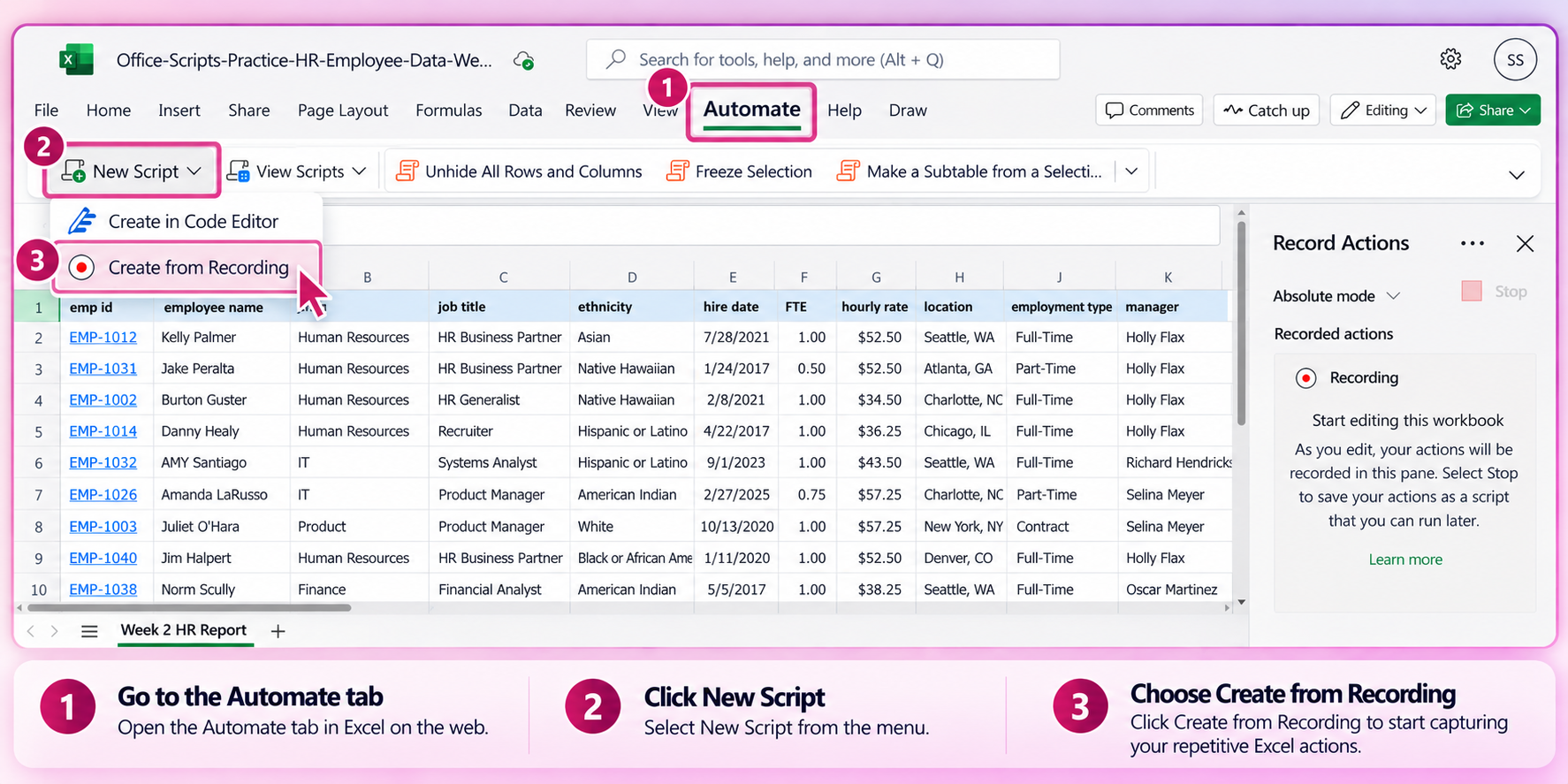
Task: Collapse the ribbon with far-right chevron
Action: point(1517,175)
